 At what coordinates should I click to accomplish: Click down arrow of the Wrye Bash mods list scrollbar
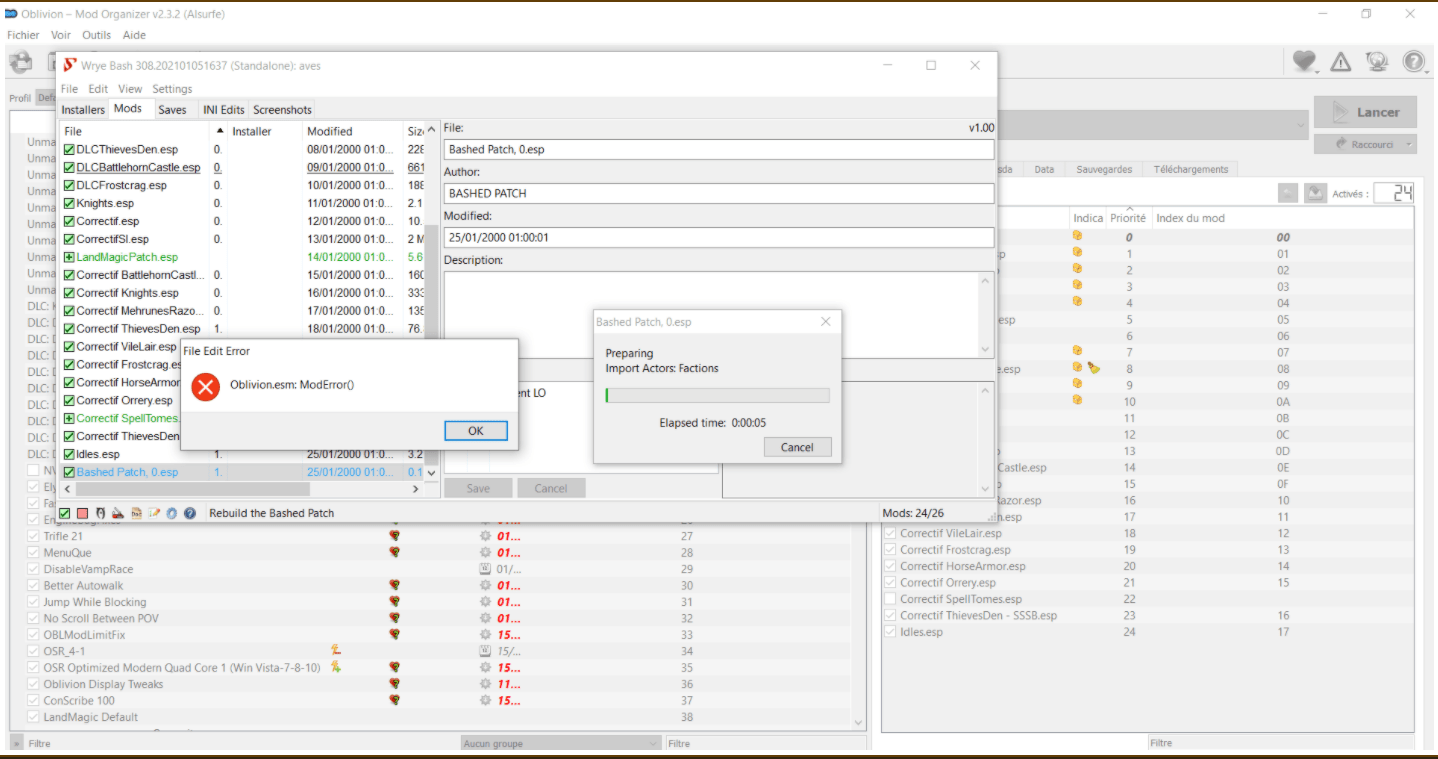click(432, 472)
